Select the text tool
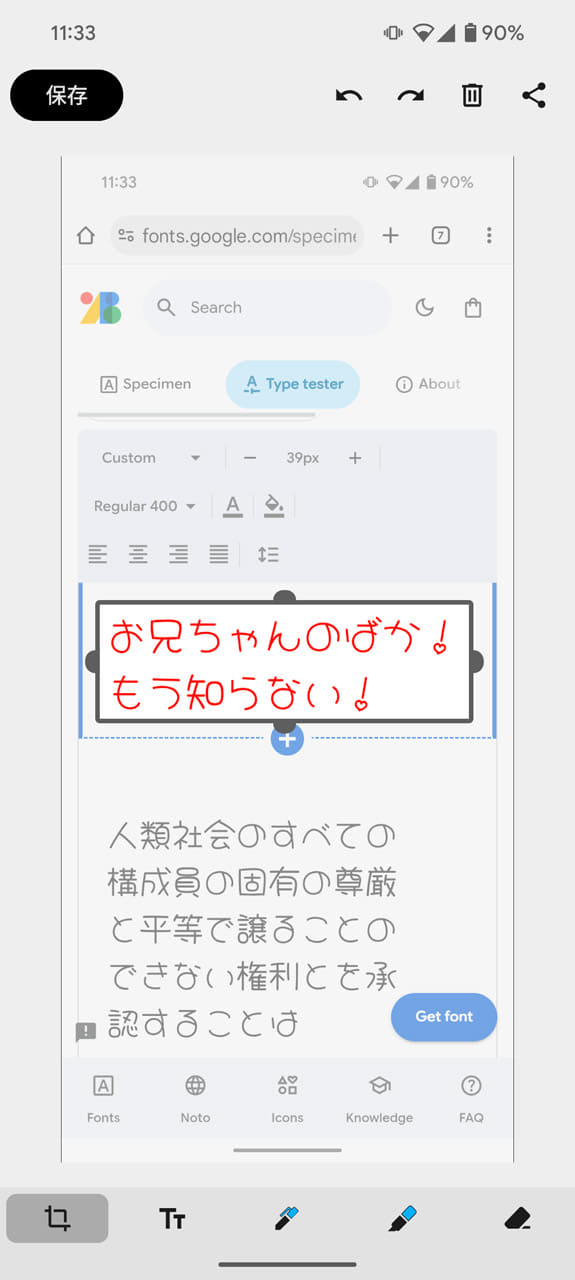This screenshot has height=1280, width=575. pos(172,1218)
